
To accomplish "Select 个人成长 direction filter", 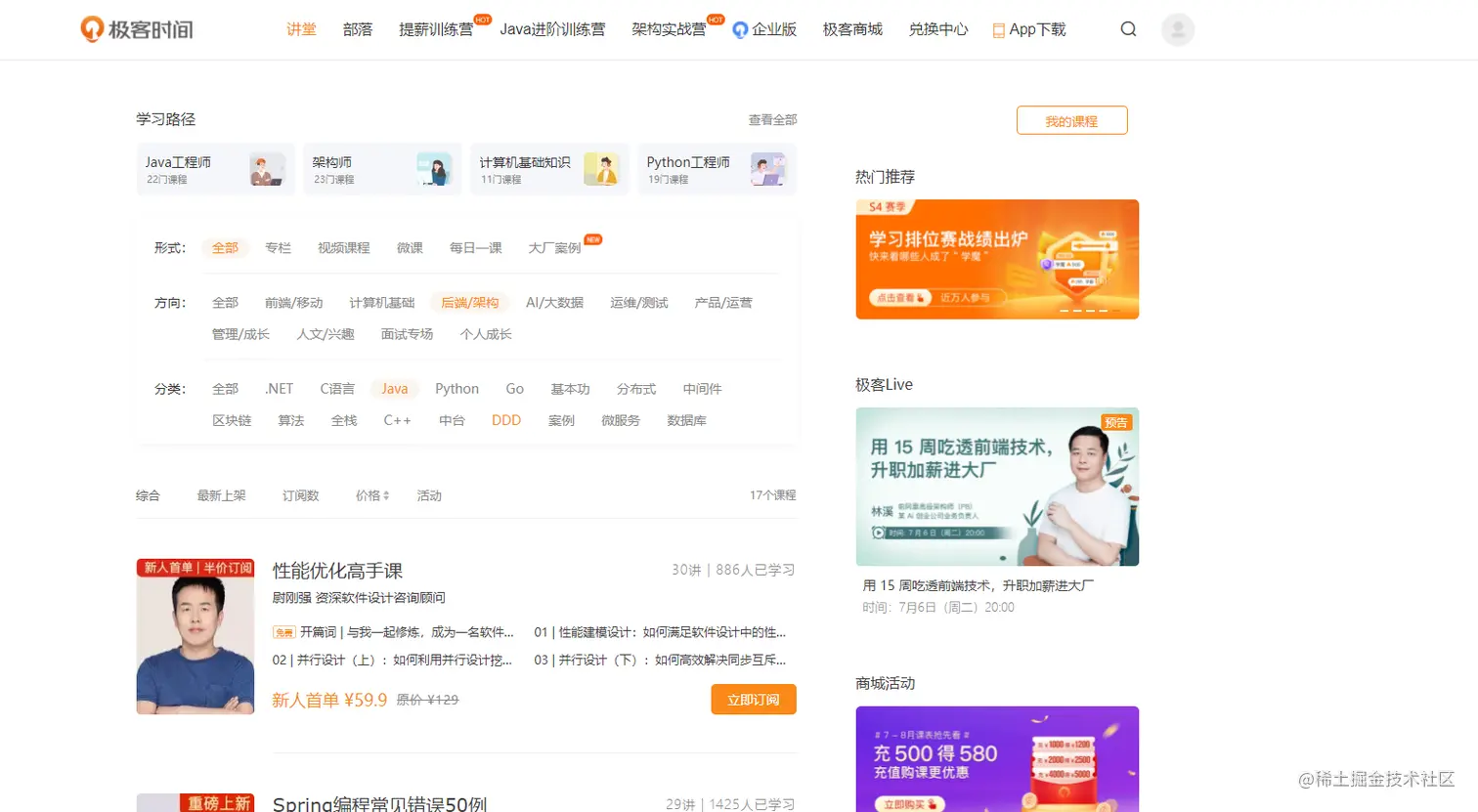I will point(486,334).
